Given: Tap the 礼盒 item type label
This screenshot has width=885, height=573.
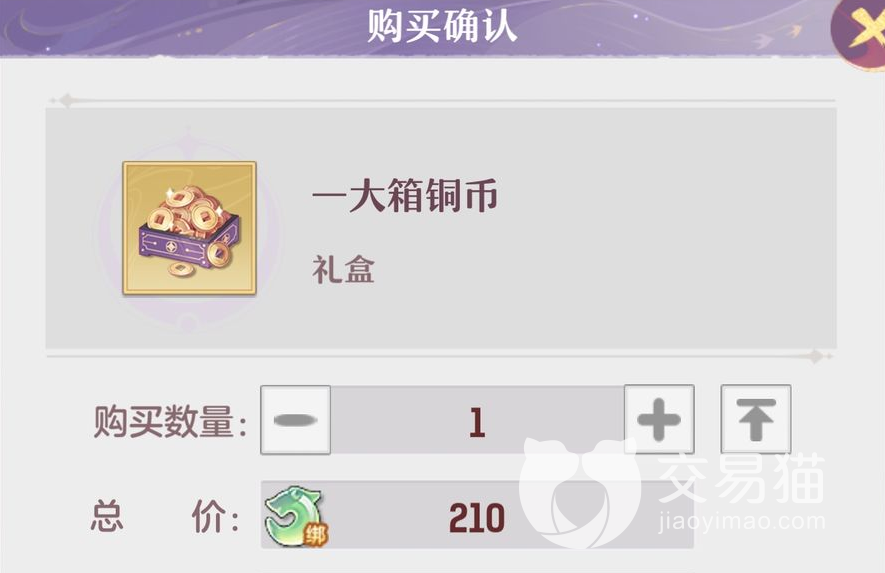Looking at the screenshot, I should [x=343, y=270].
